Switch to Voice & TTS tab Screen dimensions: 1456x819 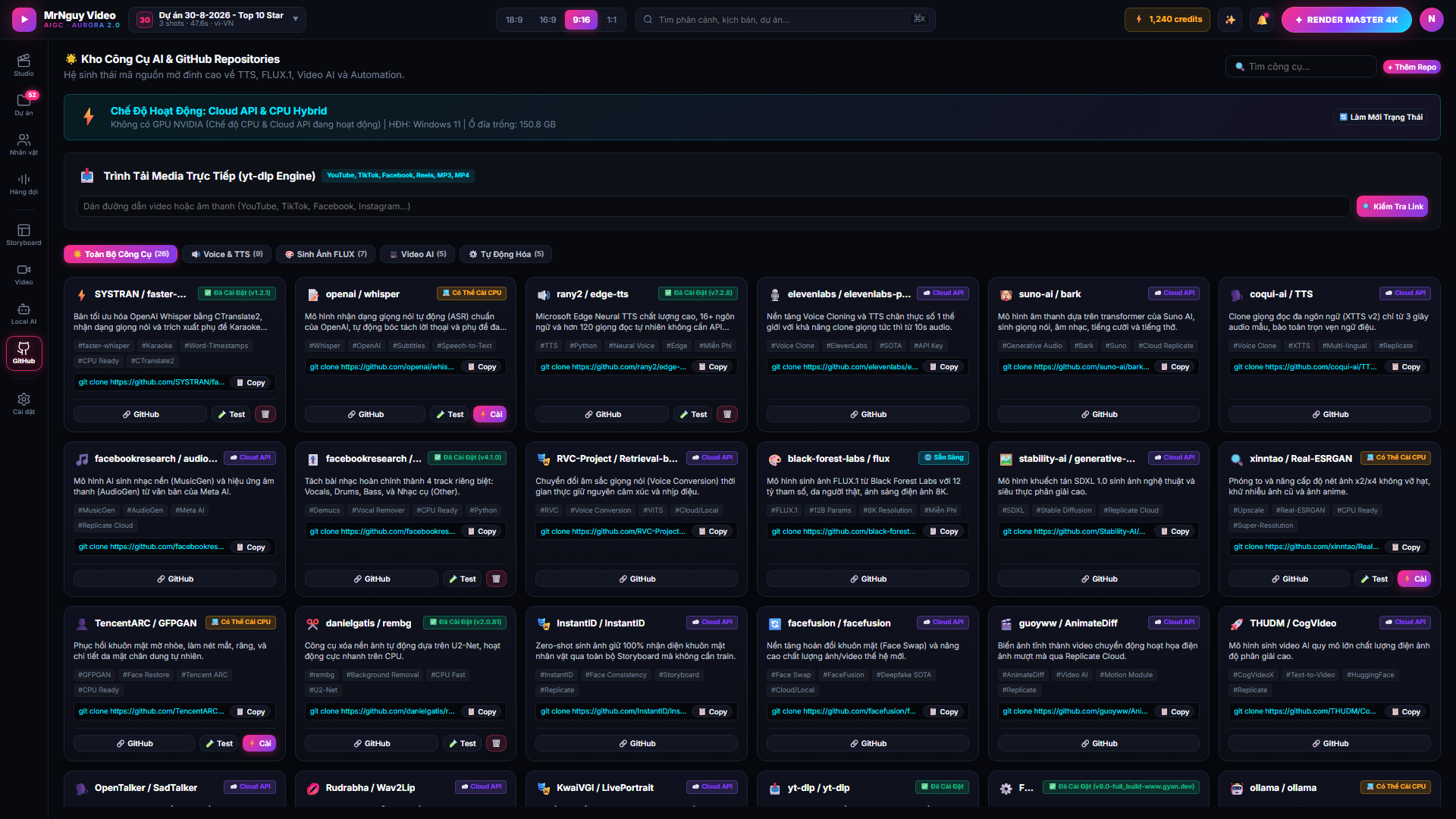click(x=227, y=254)
